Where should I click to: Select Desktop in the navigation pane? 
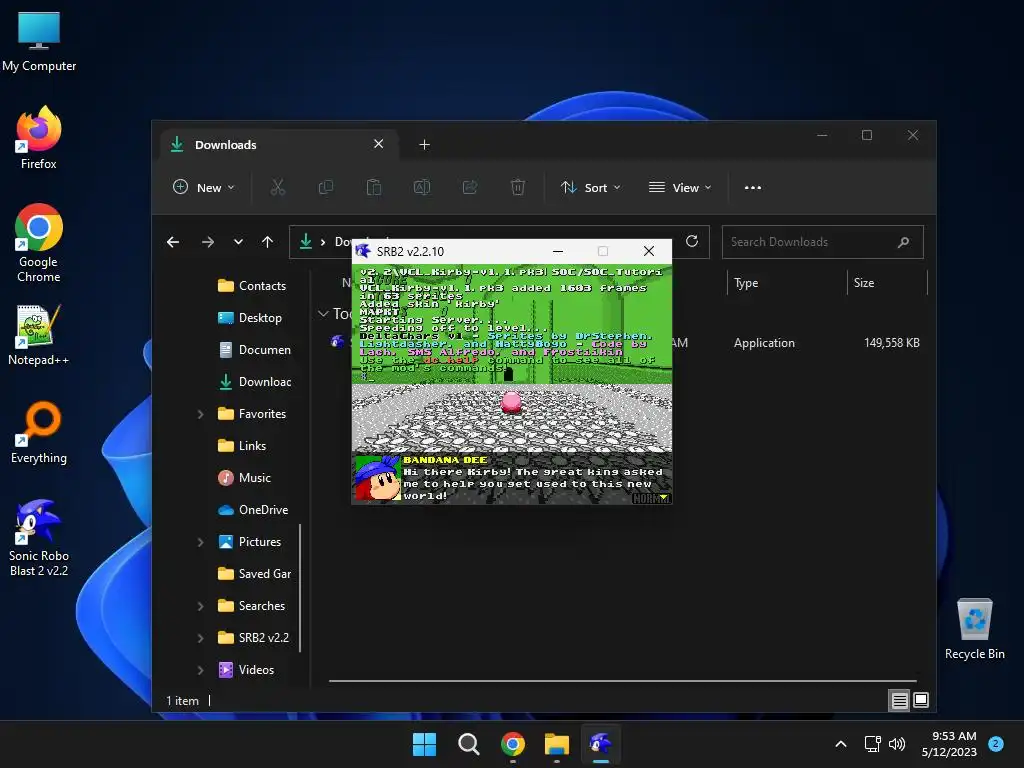(x=250, y=318)
